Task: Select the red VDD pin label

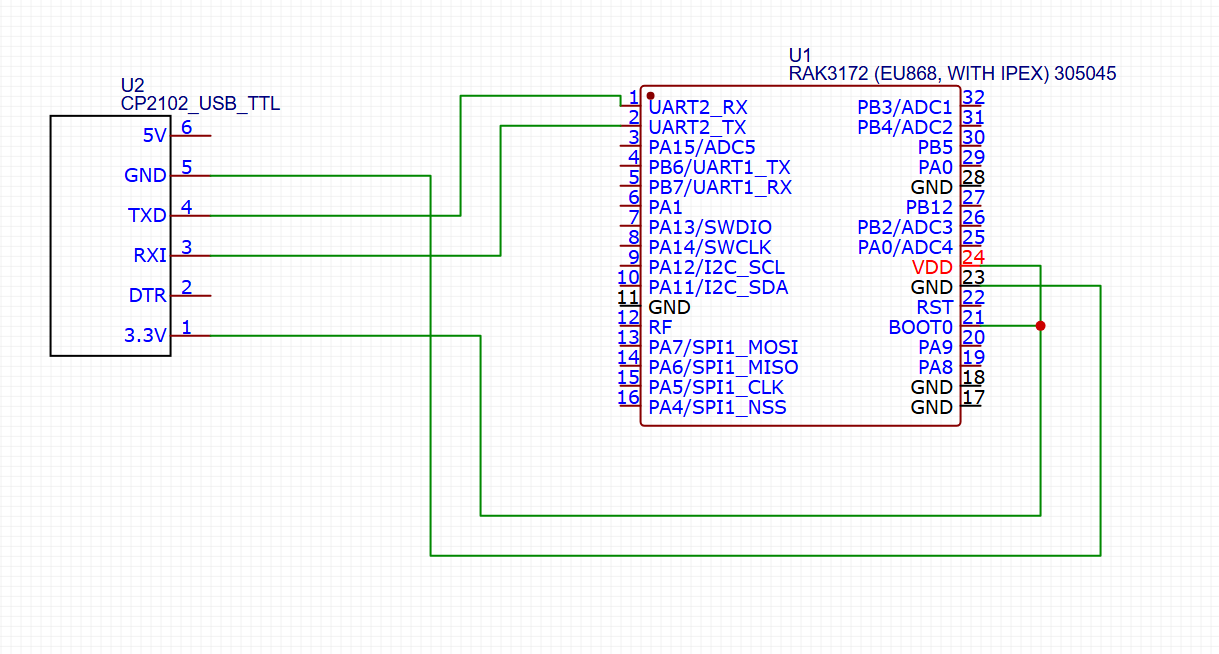Action: tap(932, 268)
